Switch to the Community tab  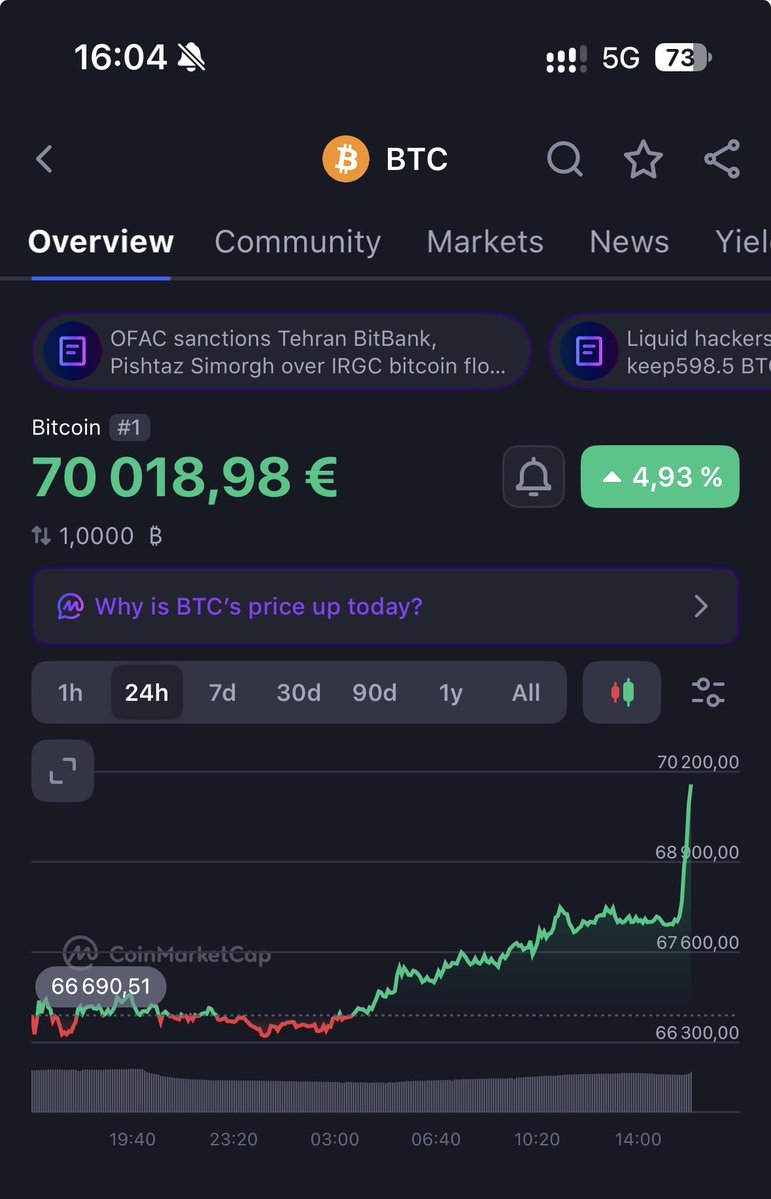[x=298, y=242]
